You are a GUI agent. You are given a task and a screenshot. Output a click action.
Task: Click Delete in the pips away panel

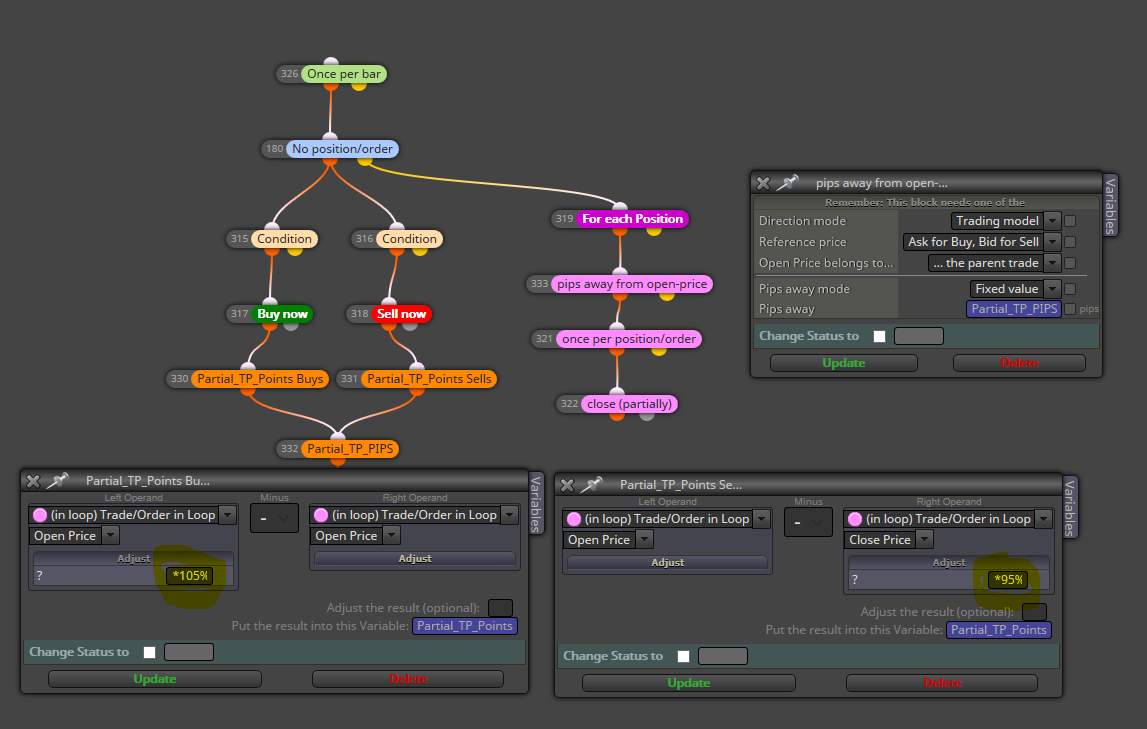click(x=1019, y=363)
